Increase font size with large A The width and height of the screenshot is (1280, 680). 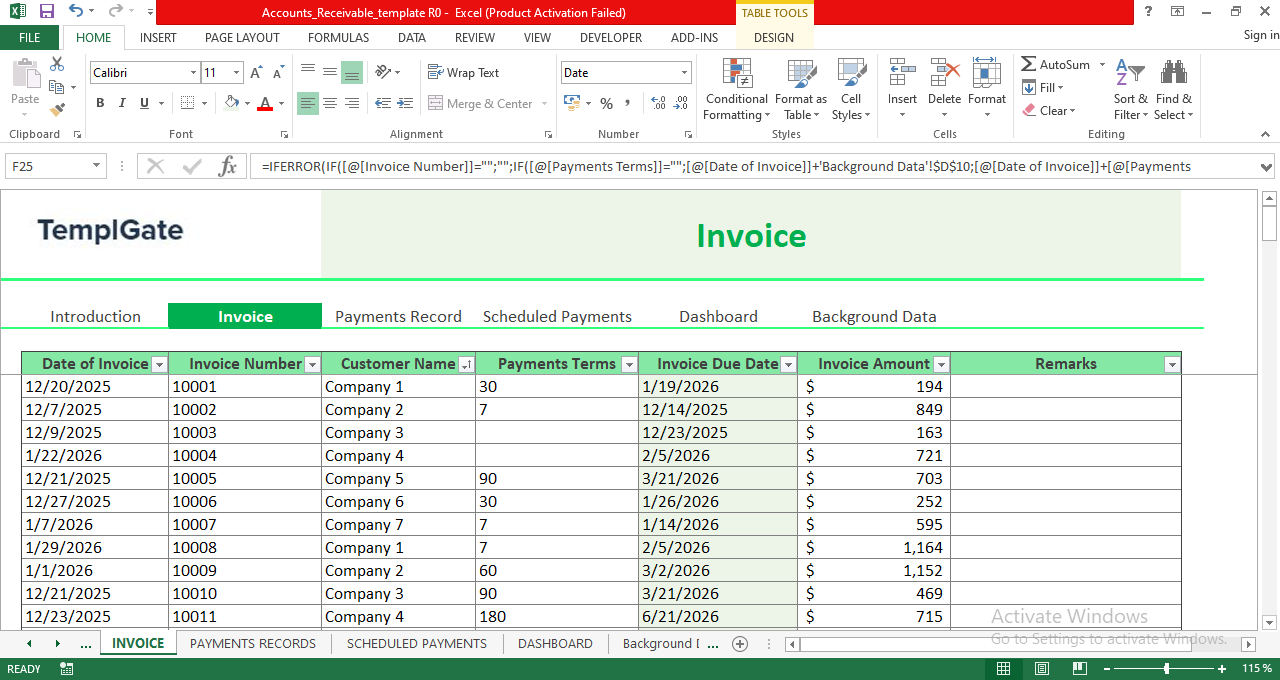click(256, 73)
